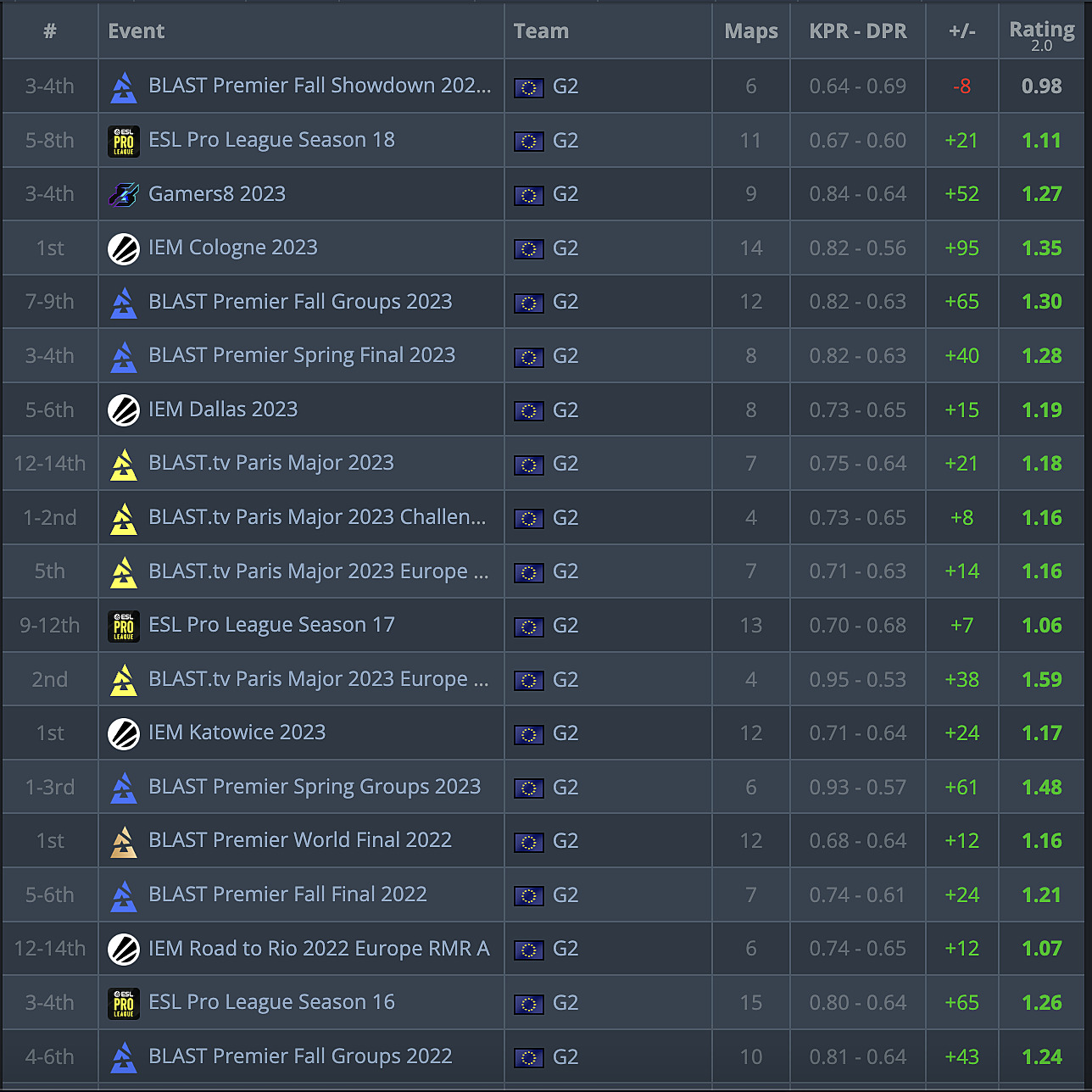The image size is (1092, 1092).
Task: Click G2 team name in IEM Cologne 2023 row
Action: (x=565, y=248)
